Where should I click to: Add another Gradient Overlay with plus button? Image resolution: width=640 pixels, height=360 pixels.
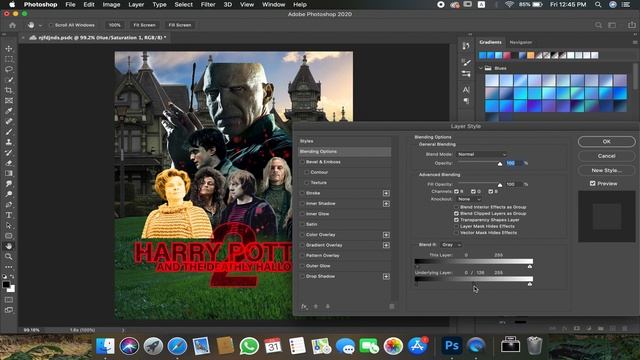[386, 245]
